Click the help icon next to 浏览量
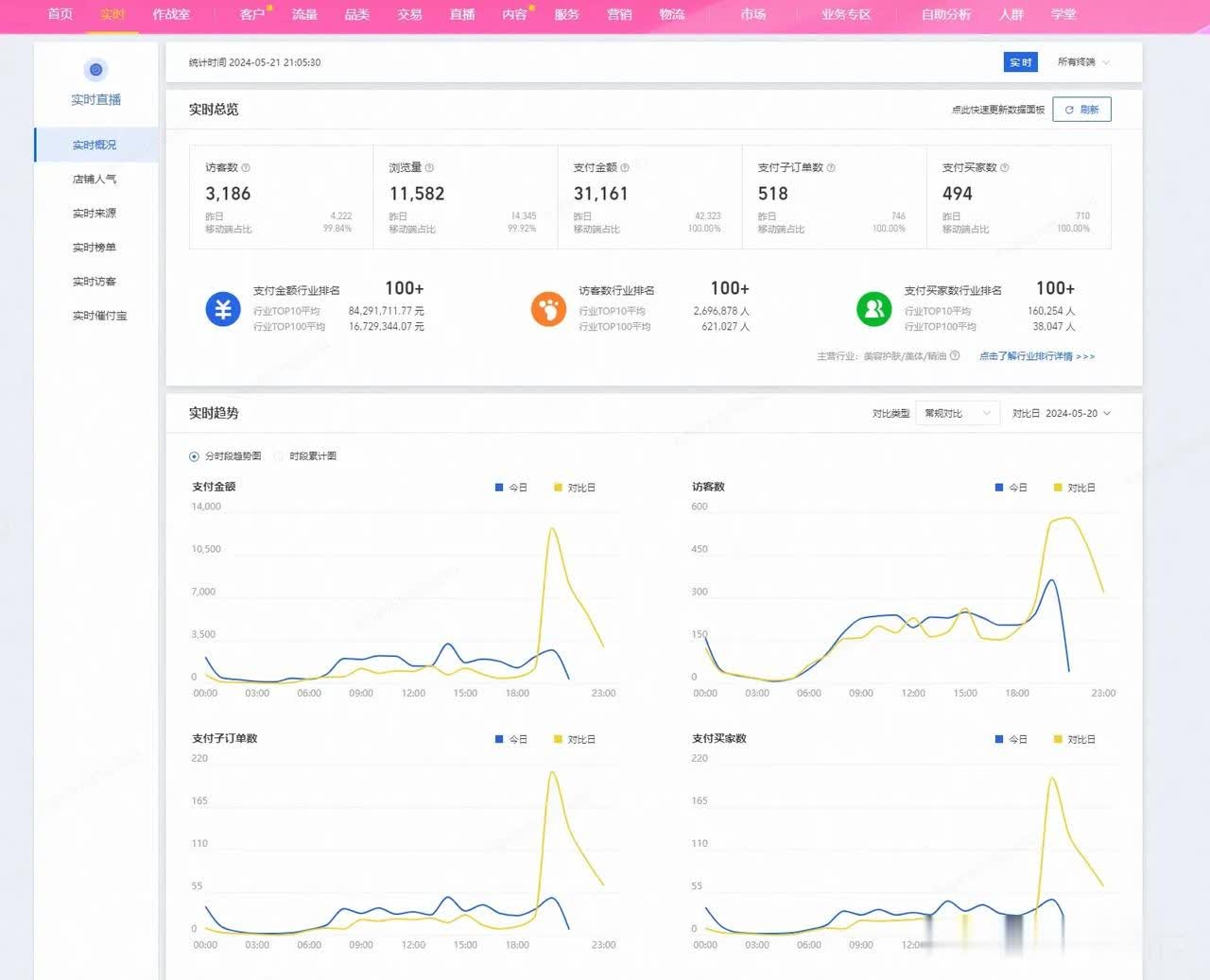The height and width of the screenshot is (980, 1210). 429,168
